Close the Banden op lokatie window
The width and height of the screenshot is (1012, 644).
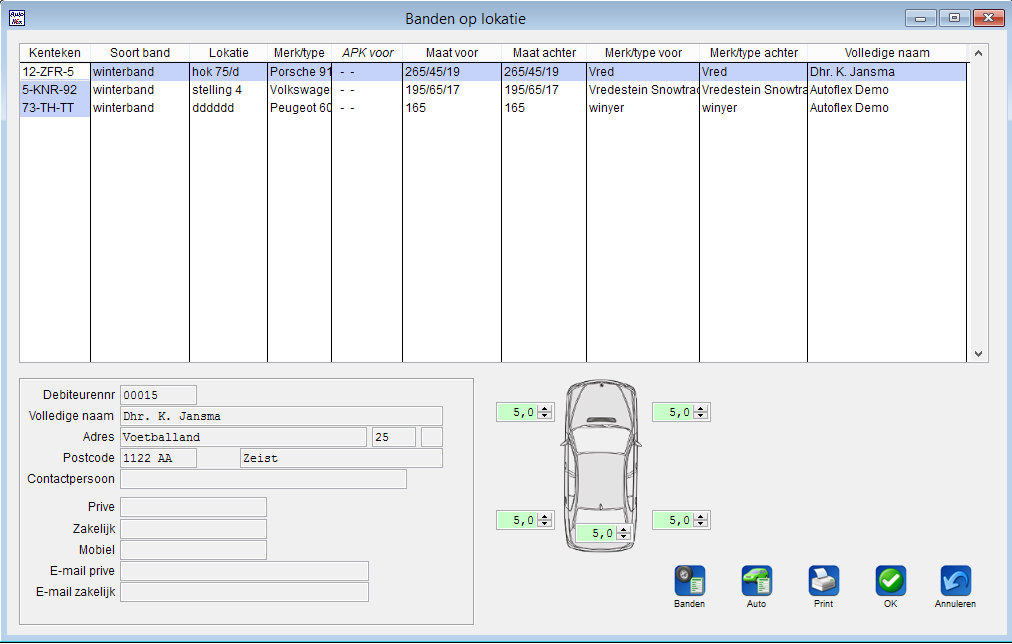[x=988, y=18]
